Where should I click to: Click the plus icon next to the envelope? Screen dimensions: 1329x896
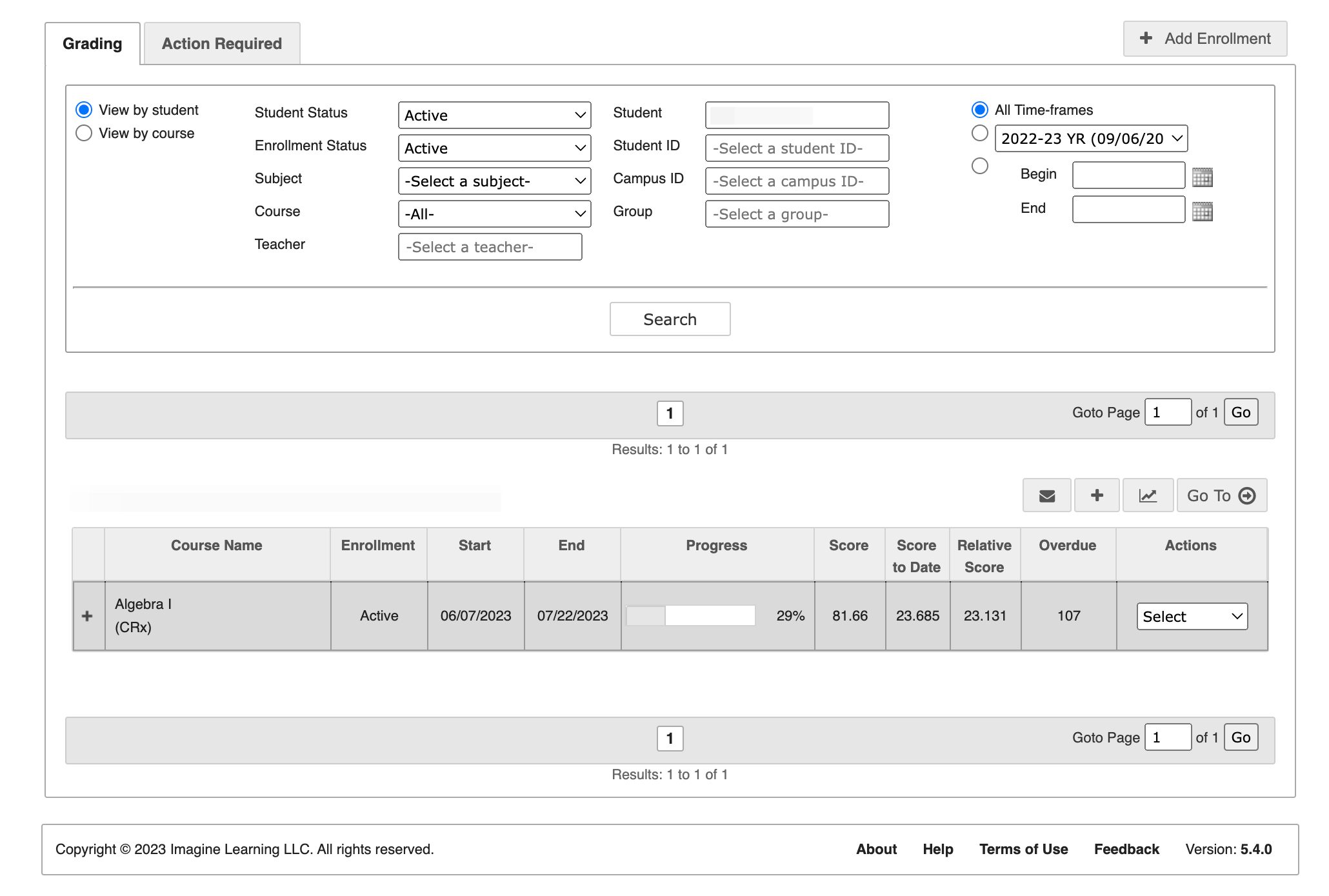click(1097, 495)
